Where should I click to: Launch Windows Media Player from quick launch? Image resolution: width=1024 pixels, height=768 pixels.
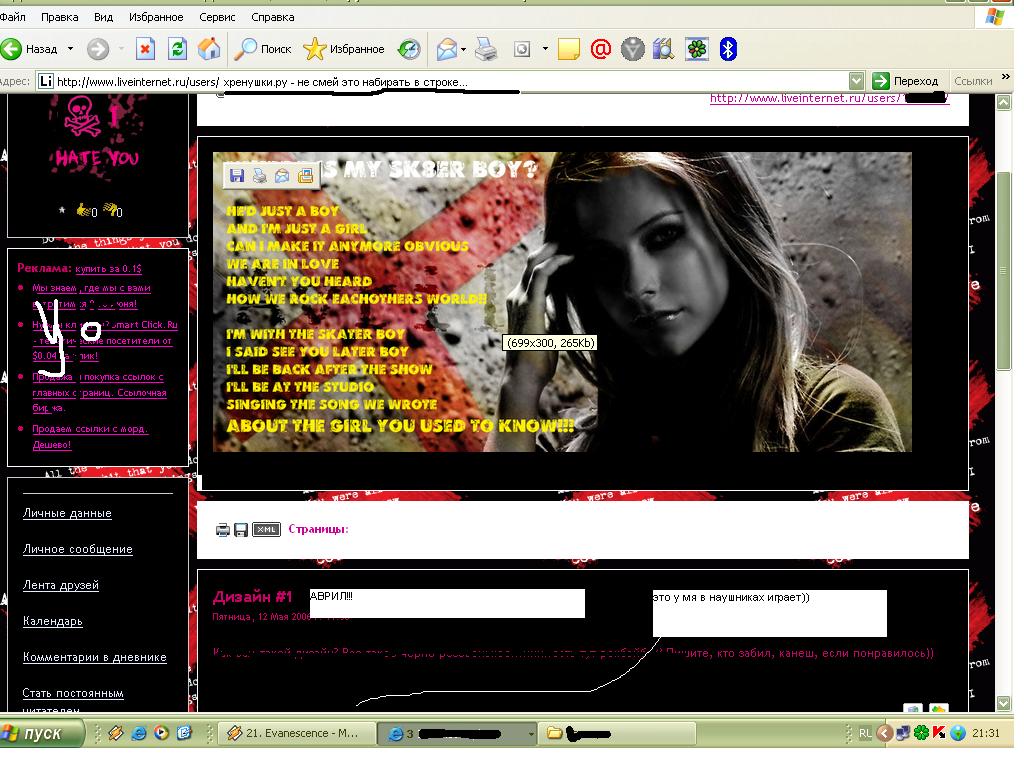pyautogui.click(x=161, y=733)
